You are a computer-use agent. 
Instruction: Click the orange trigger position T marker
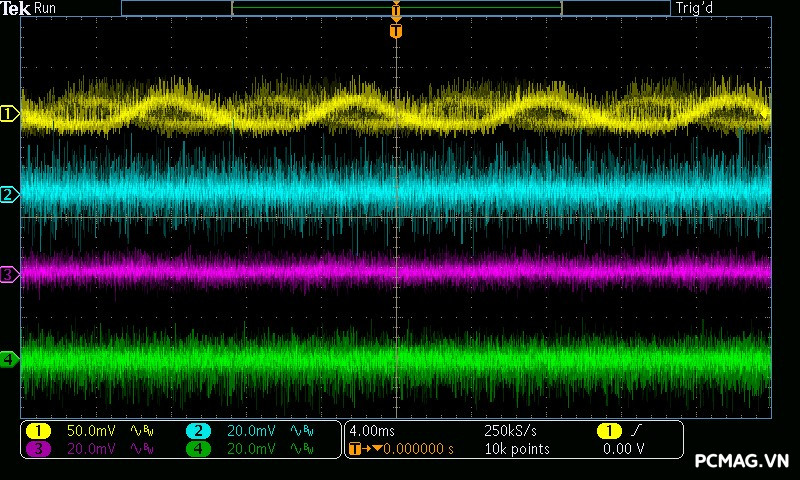pos(396,32)
